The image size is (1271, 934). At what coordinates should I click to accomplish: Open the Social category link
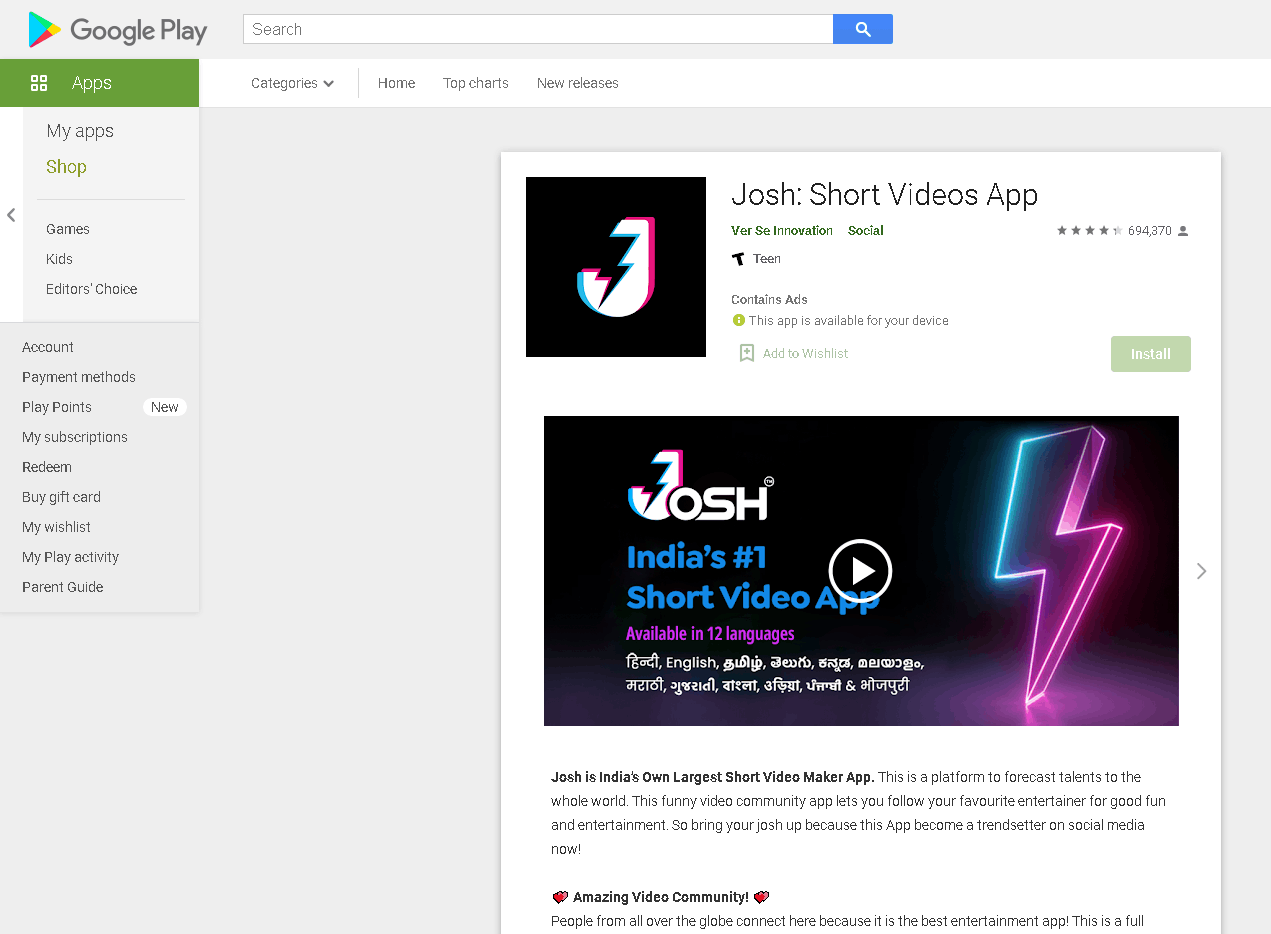(x=866, y=231)
